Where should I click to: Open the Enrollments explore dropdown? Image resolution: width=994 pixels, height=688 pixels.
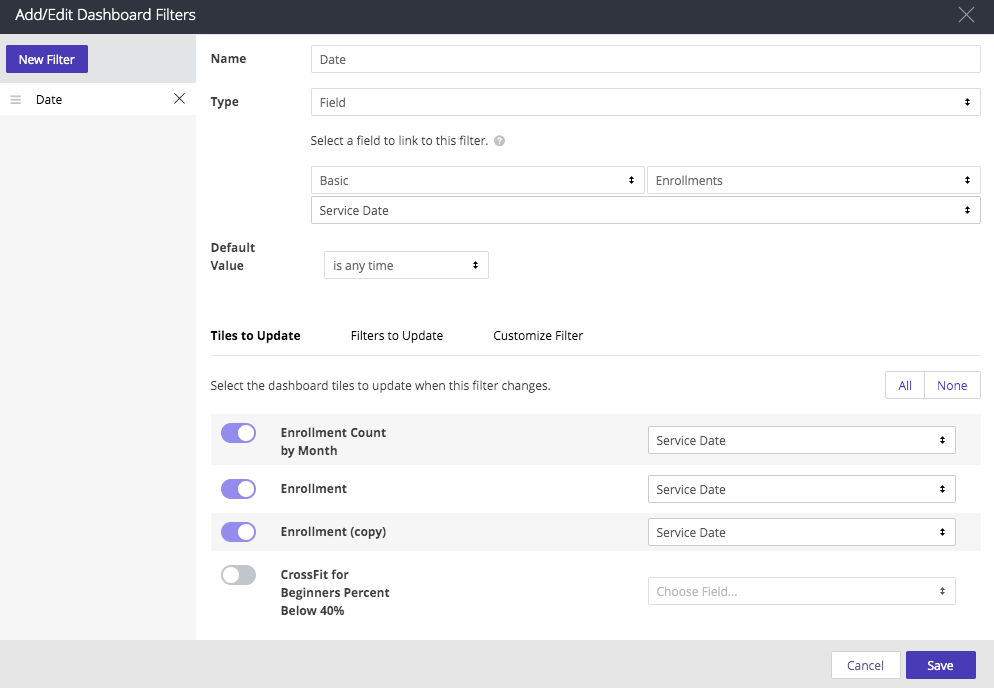[813, 180]
